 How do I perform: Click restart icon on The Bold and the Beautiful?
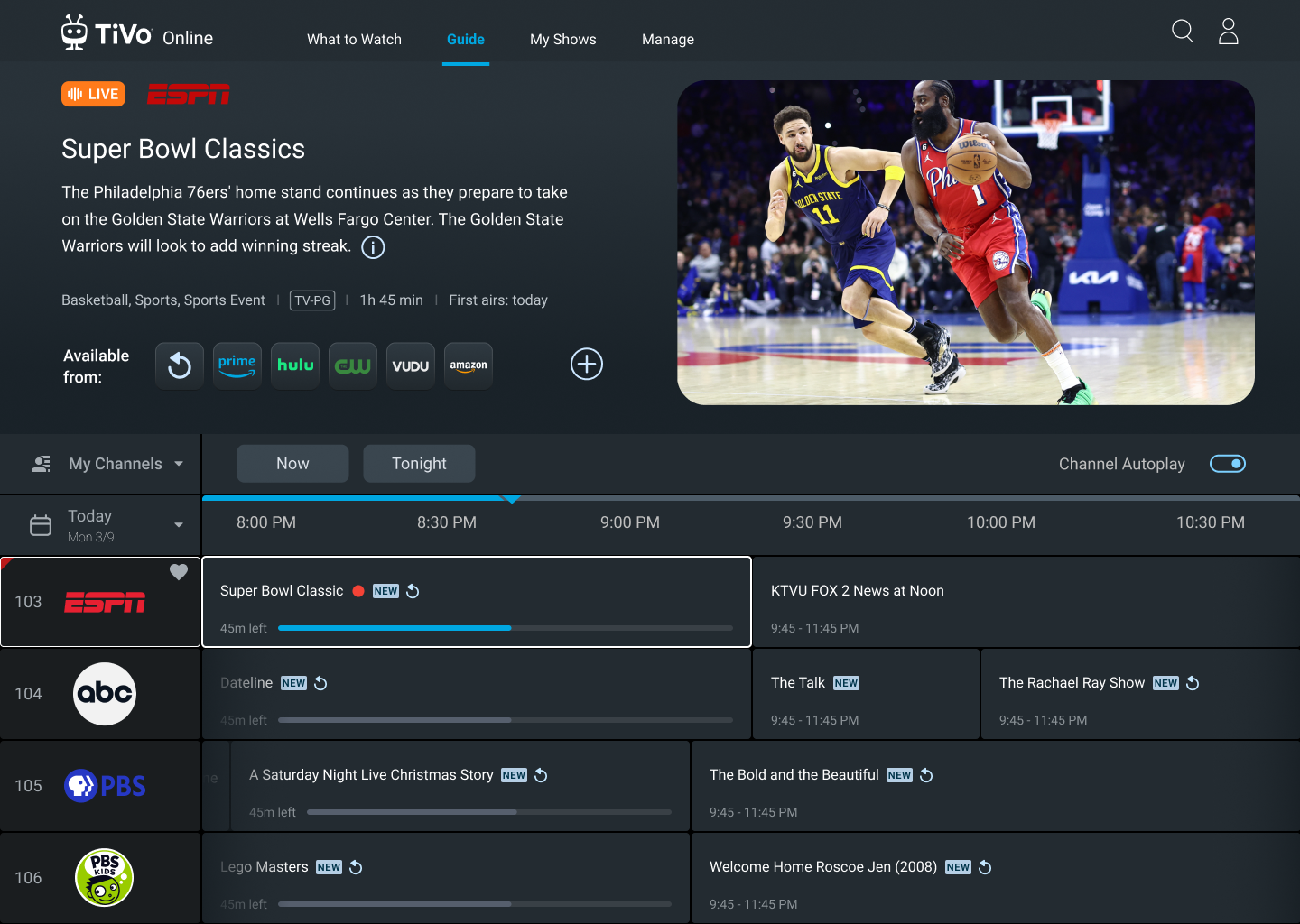926,775
